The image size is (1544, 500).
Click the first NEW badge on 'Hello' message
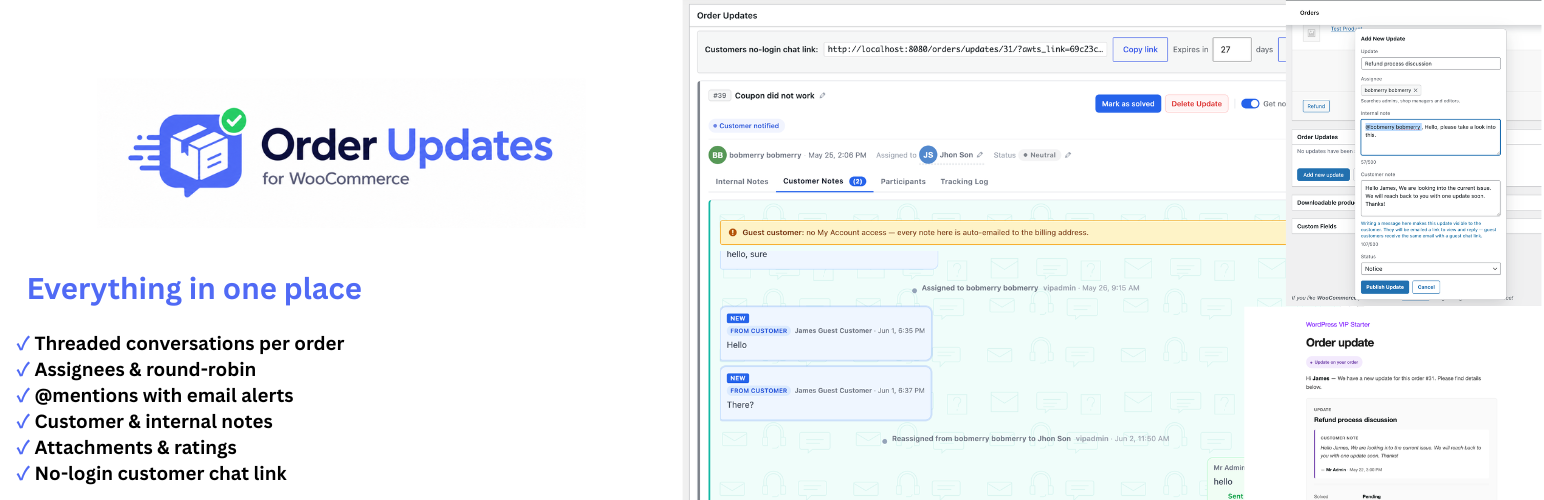pos(738,317)
